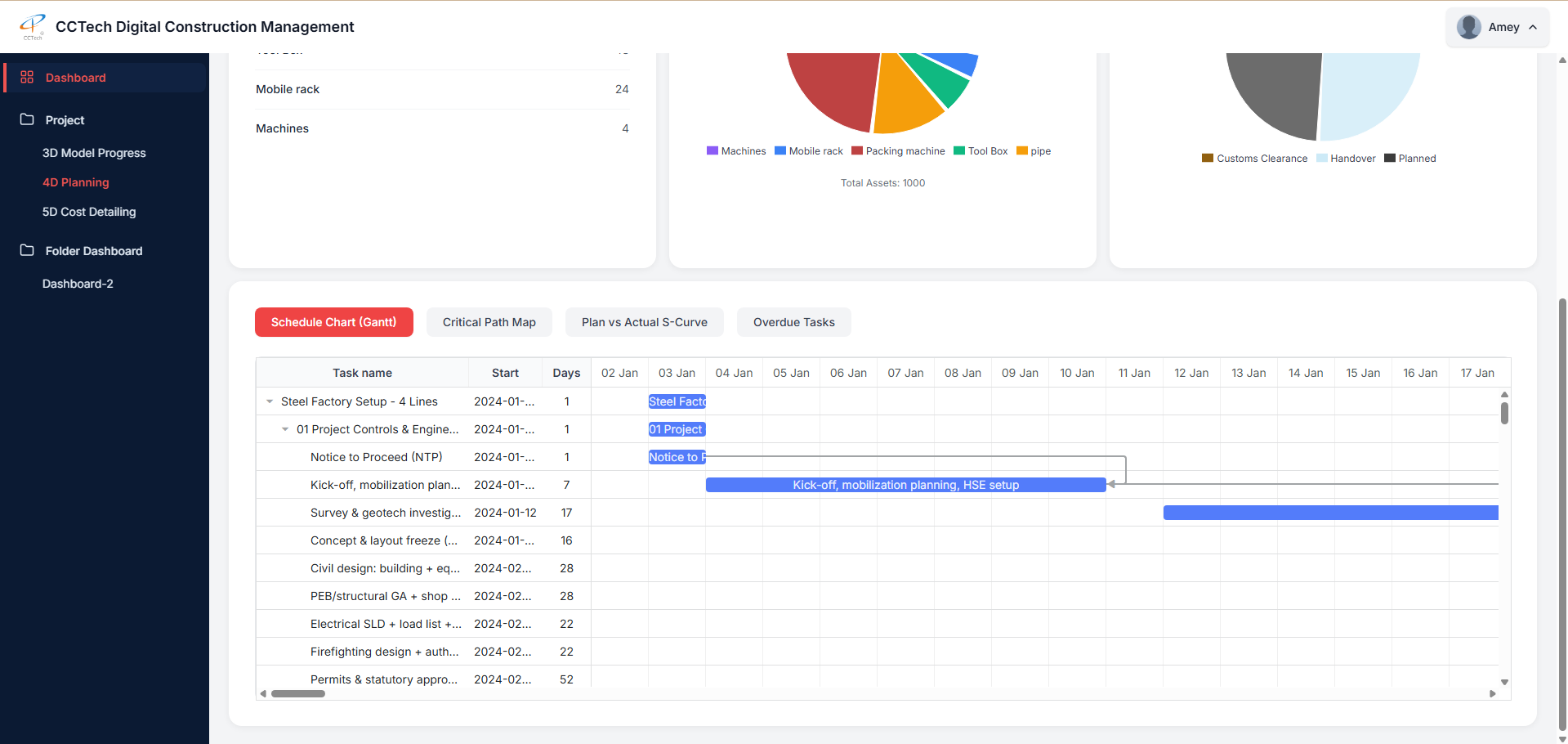
Task: Click the Gantt vertical scrollbar thumb
Action: point(1504,413)
